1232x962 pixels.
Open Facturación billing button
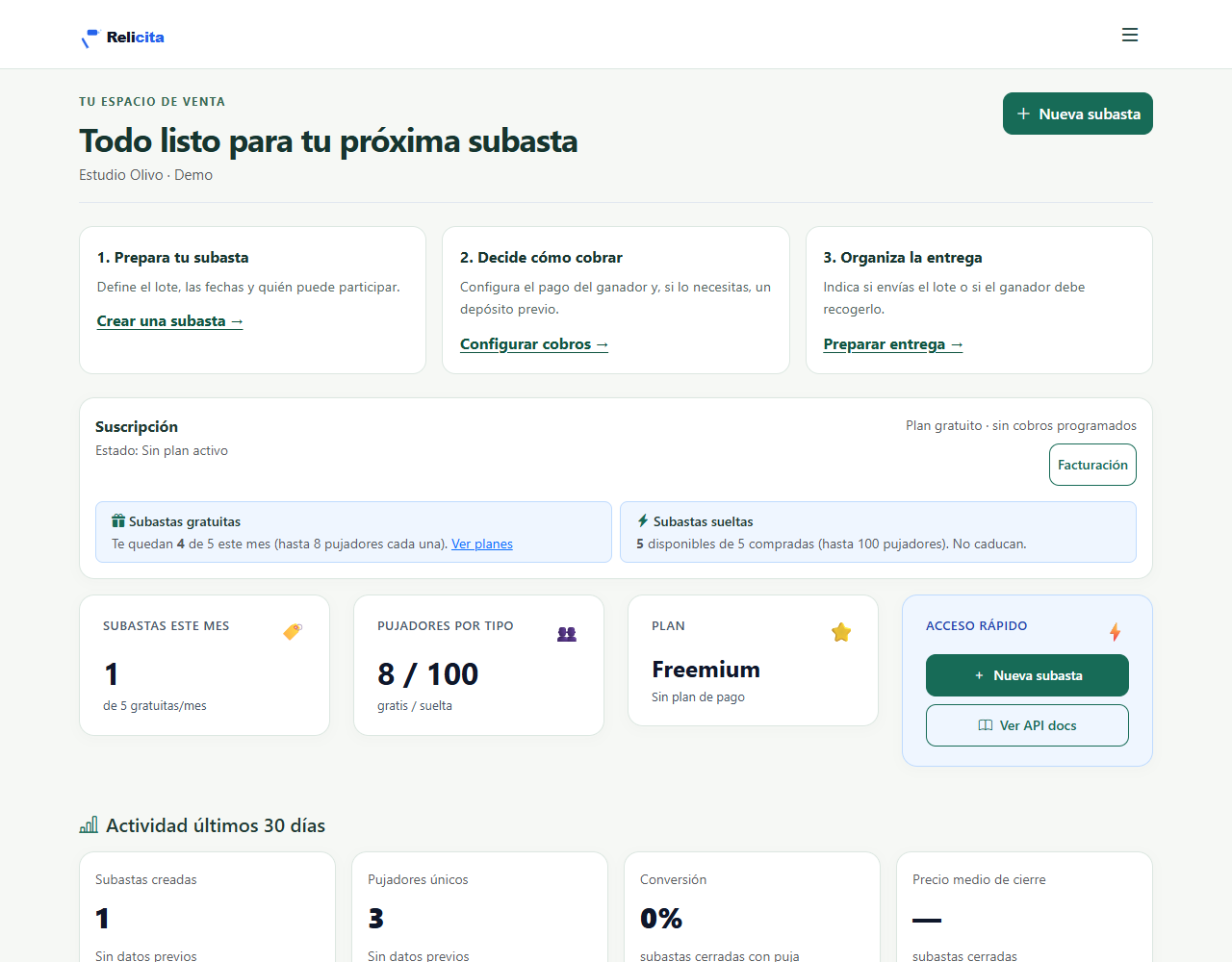point(1092,465)
